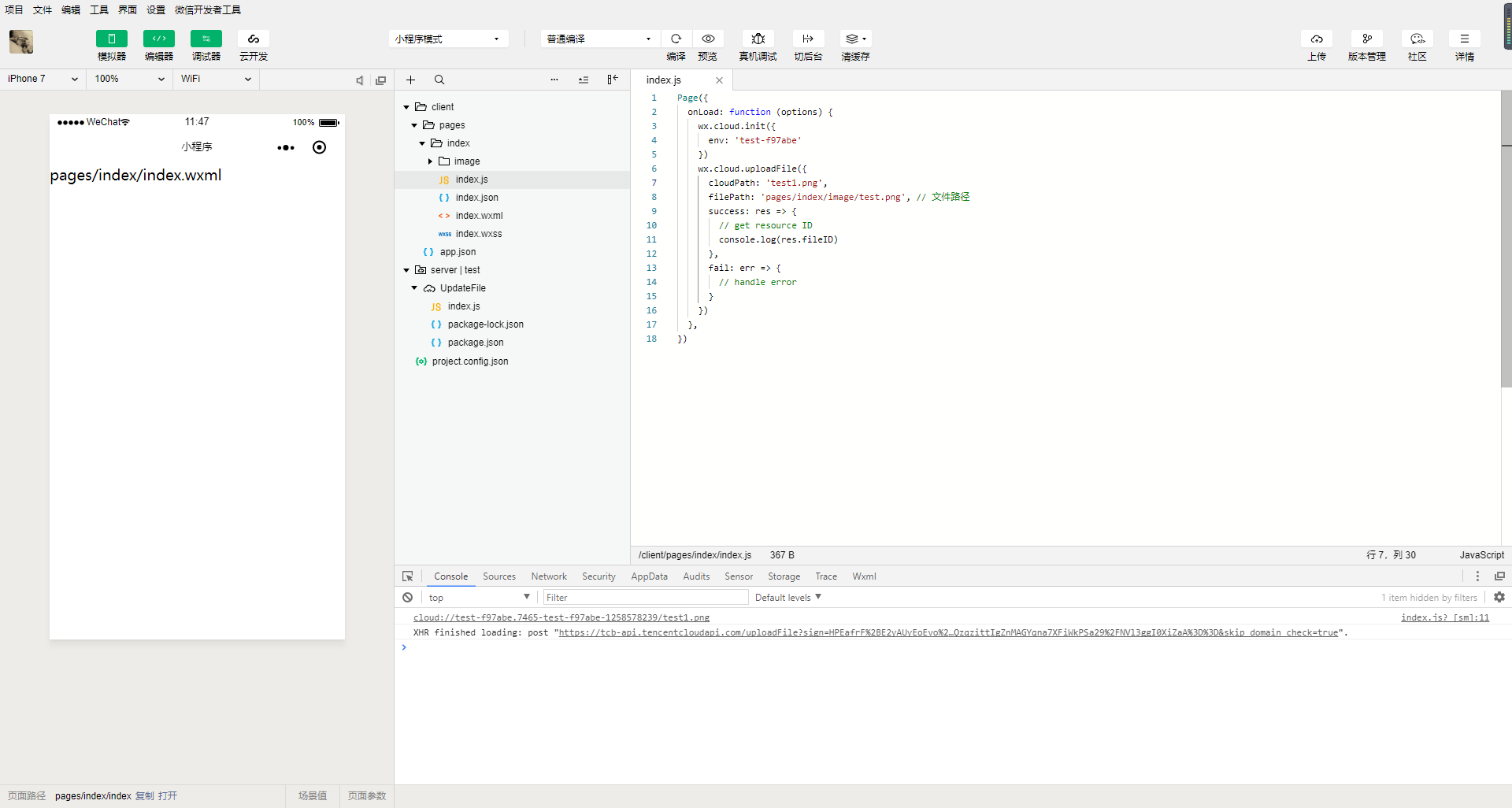Screen dimensions: 1512x808
Task: Switch to the Network tab
Action: (548, 576)
